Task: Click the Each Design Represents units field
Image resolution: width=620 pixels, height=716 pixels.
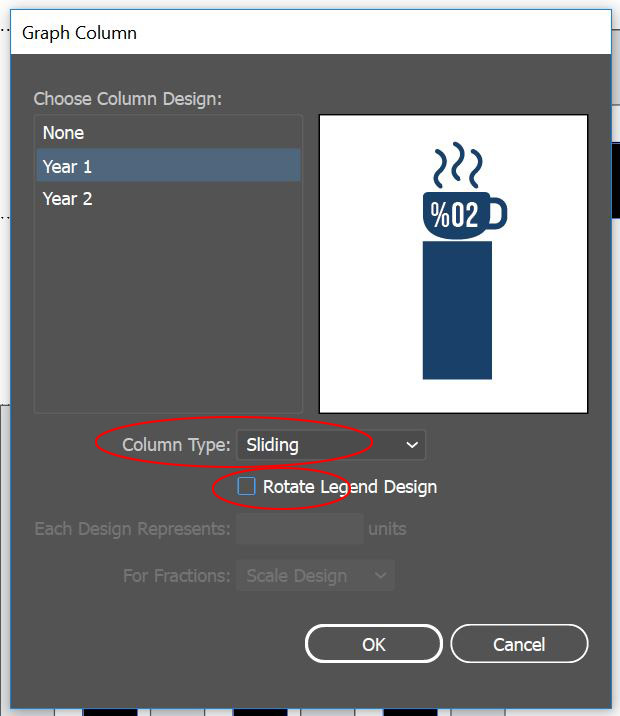Action: click(299, 528)
